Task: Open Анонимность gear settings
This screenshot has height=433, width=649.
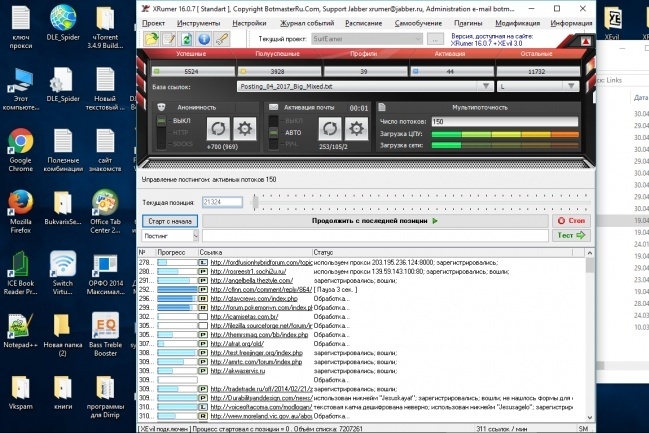Action: click(245, 129)
